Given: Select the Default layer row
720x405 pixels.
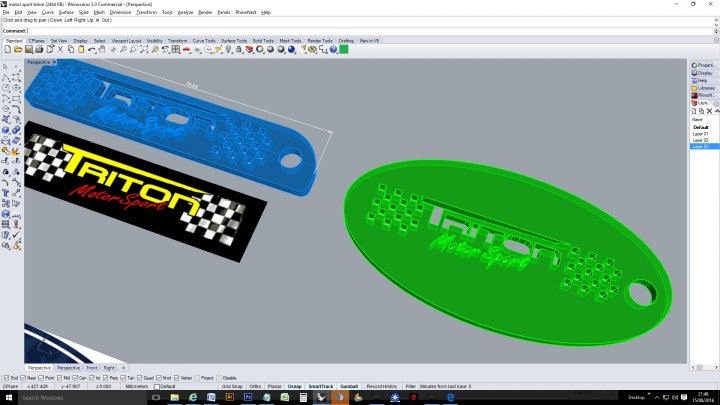Looking at the screenshot, I should tap(700, 127).
